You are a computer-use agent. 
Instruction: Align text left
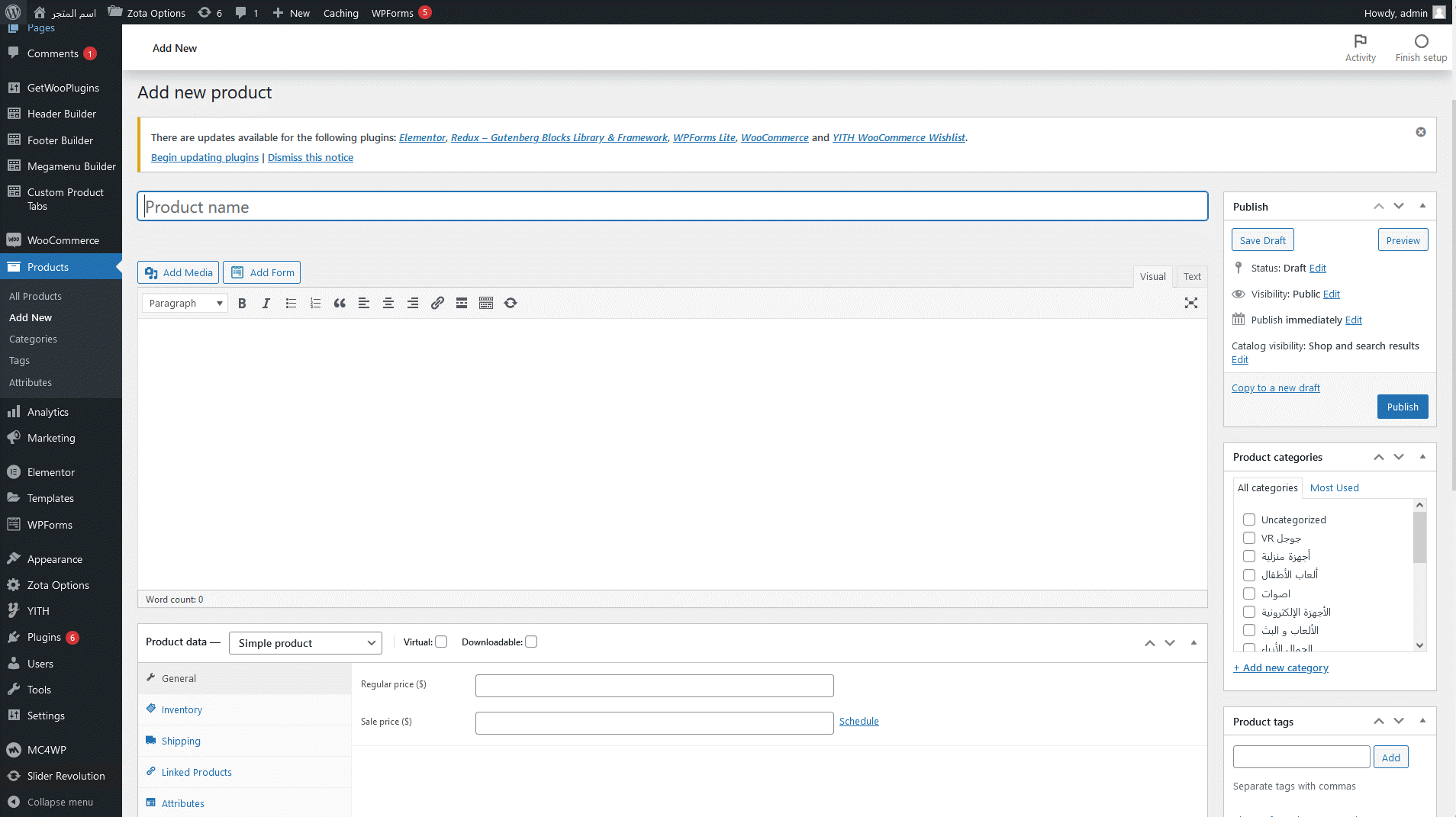click(x=364, y=303)
